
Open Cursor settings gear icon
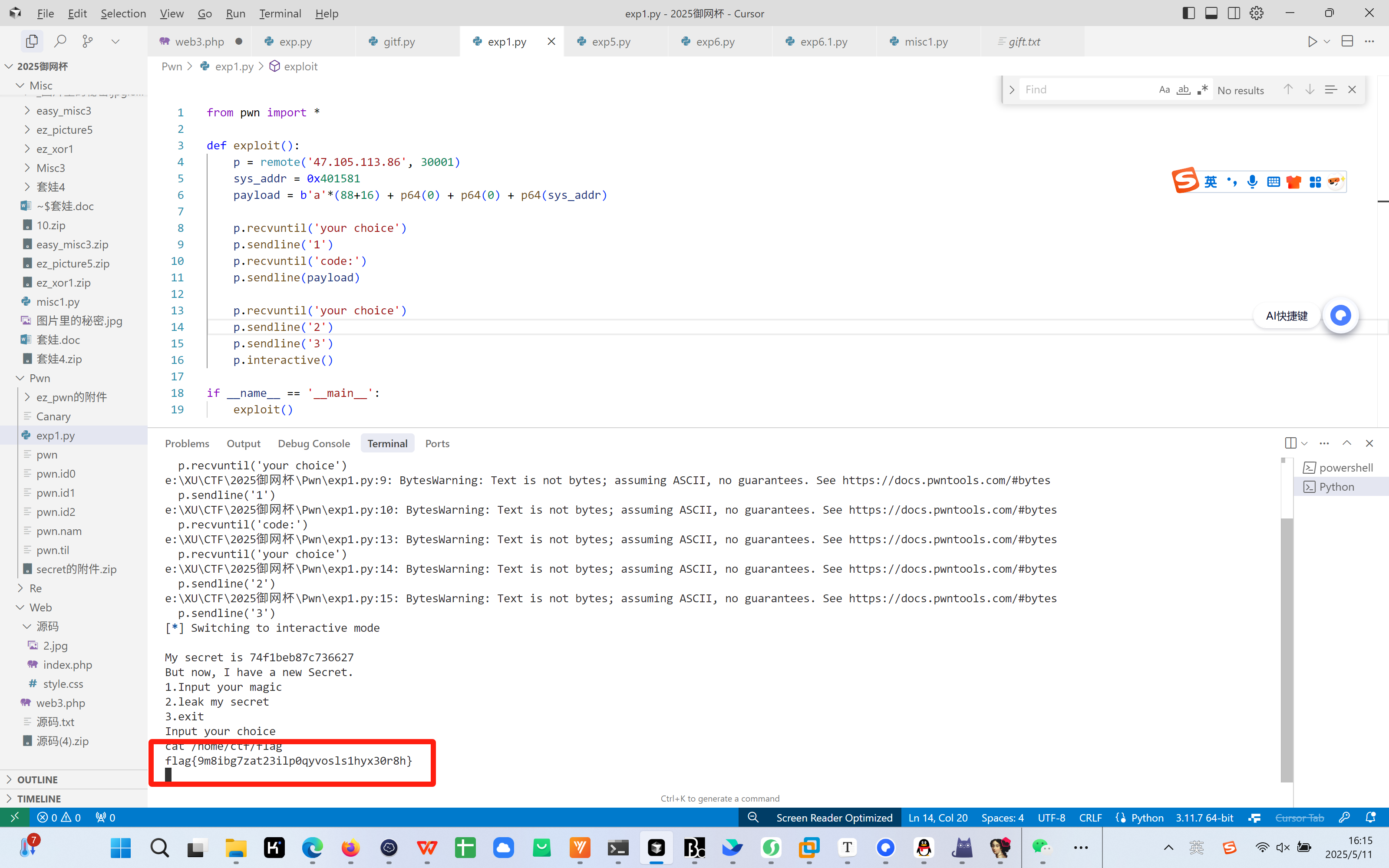tap(1257, 13)
